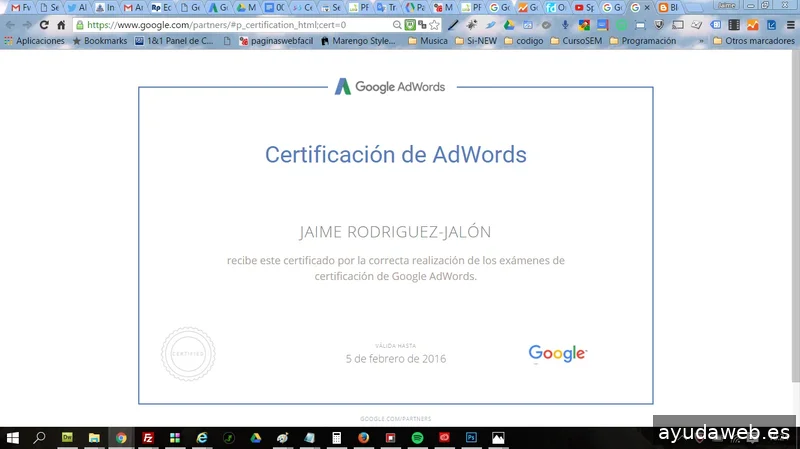The height and width of the screenshot is (449, 800).
Task: Open Internet Explorer from the taskbar
Action: pos(202,438)
